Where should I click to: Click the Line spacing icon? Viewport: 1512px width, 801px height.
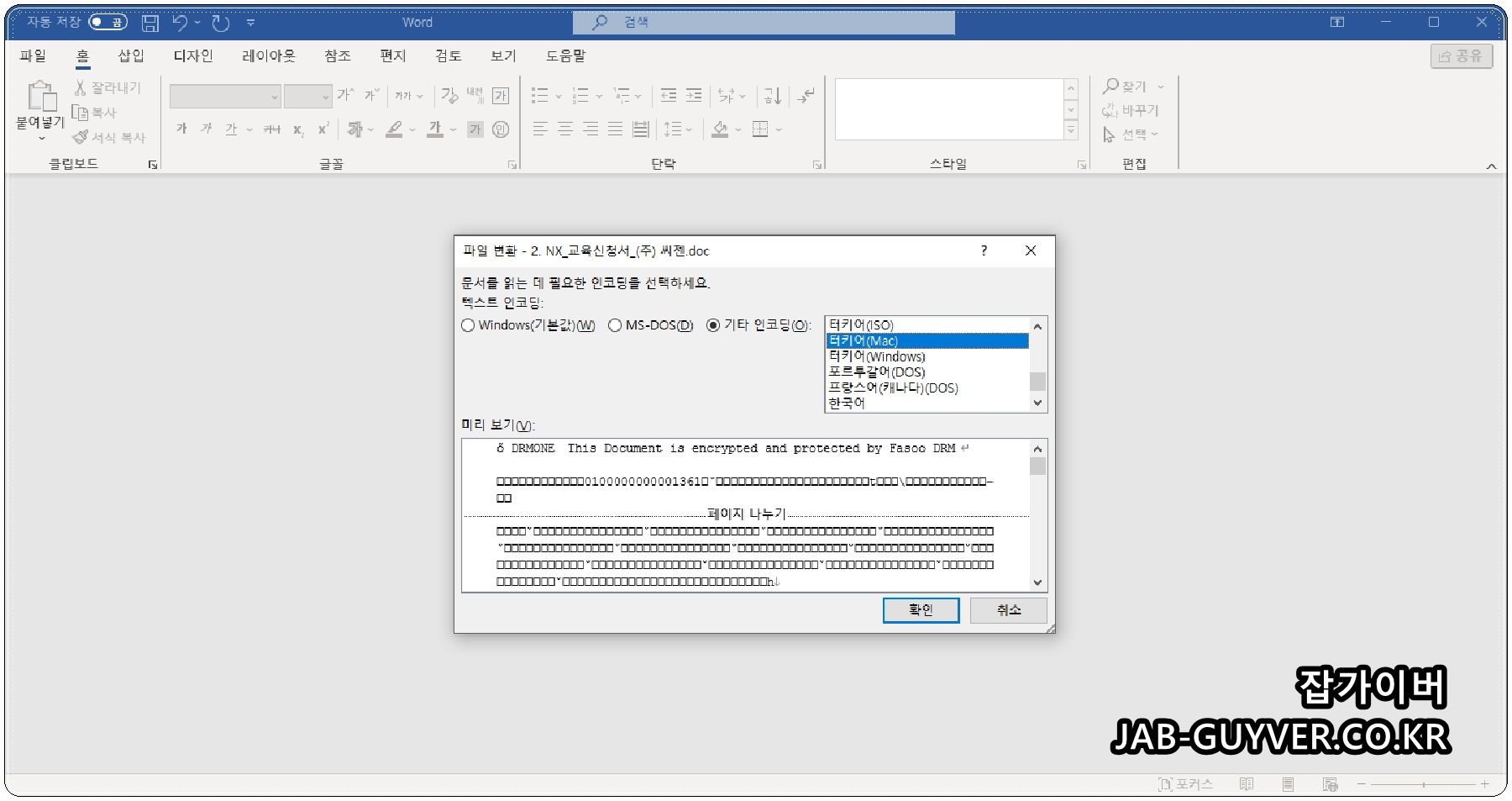[x=673, y=129]
